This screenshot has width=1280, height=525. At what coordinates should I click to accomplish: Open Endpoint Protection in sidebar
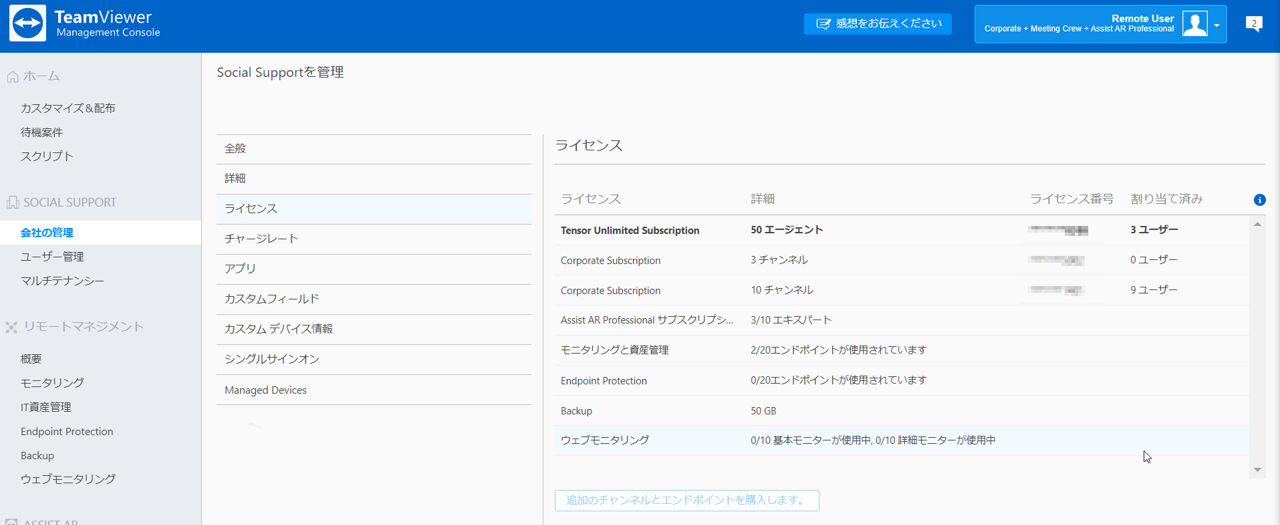pyautogui.click(x=67, y=432)
